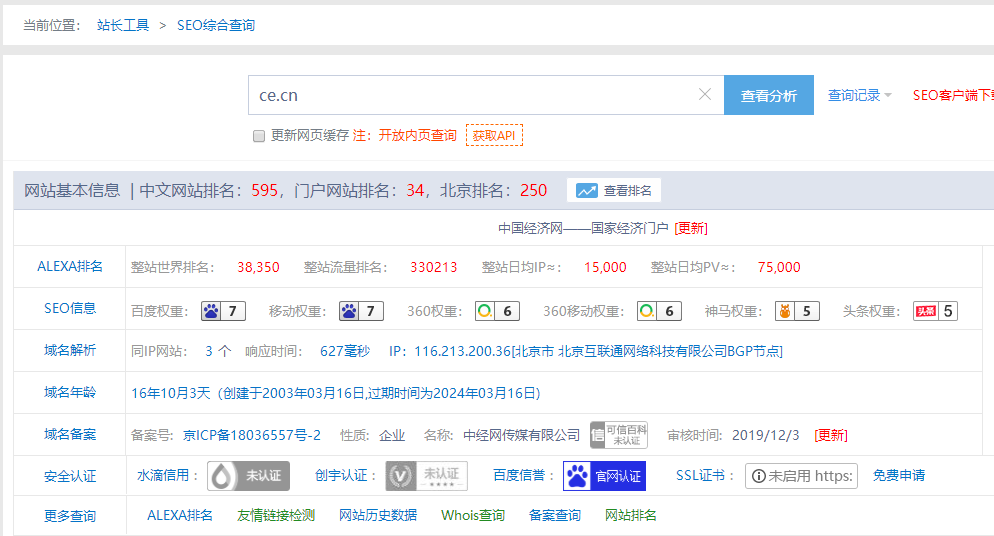Click 整站流量排名 value 330213
This screenshot has height=536, width=994.
point(434,267)
